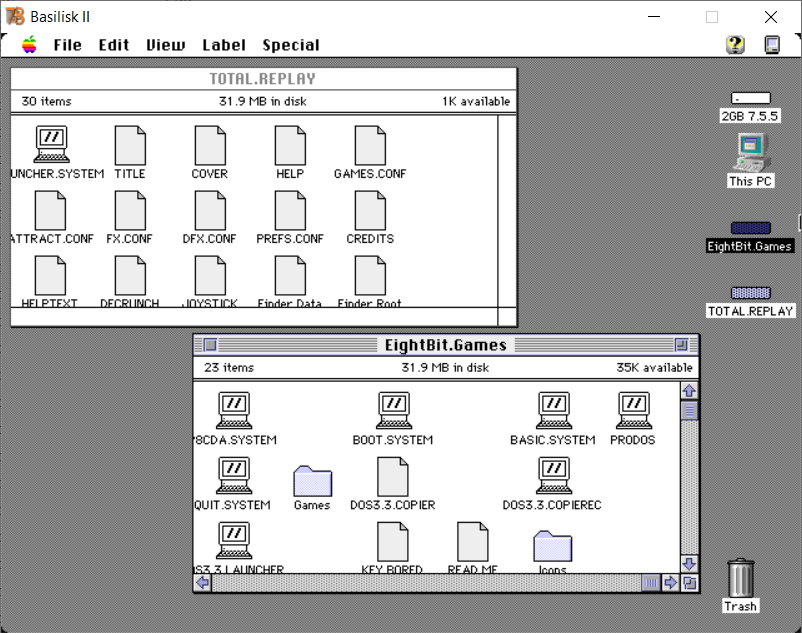Click '35K available' in EightBit.Games header

click(x=654, y=368)
